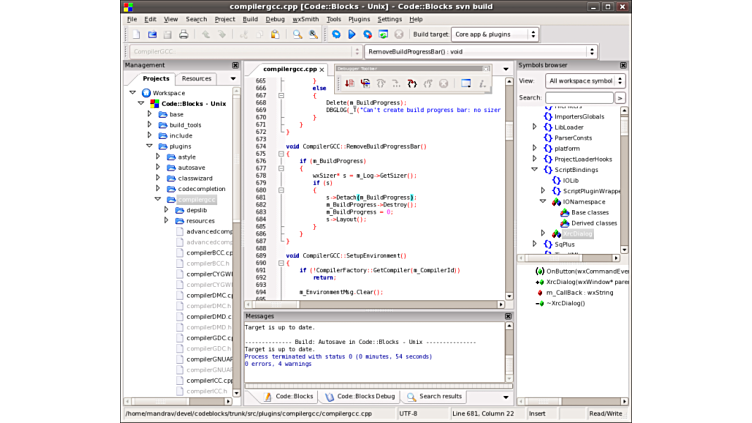Toggle code fold marker at line 667

(281, 96)
